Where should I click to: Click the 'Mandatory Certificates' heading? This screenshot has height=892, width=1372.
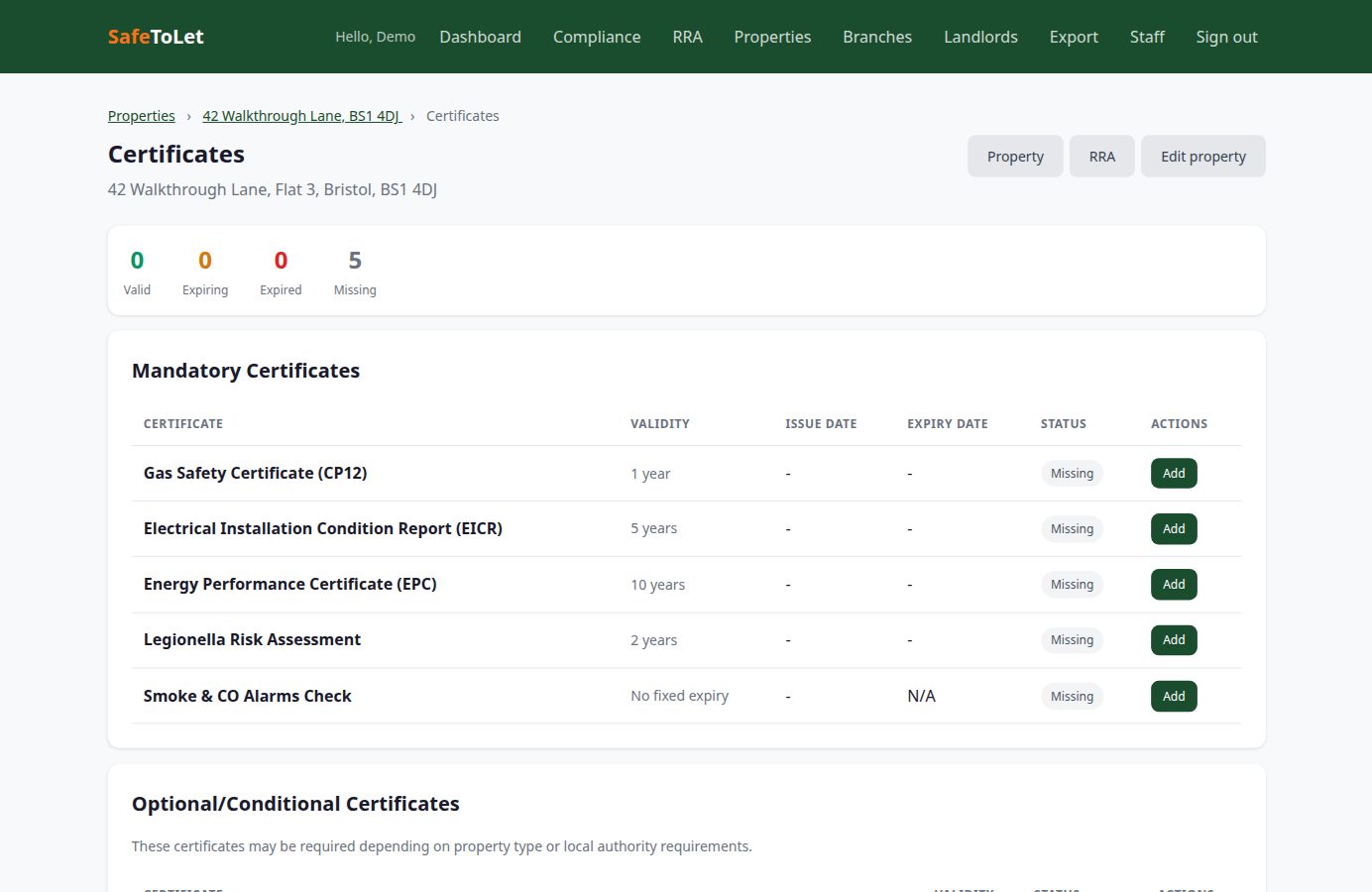coord(246,371)
